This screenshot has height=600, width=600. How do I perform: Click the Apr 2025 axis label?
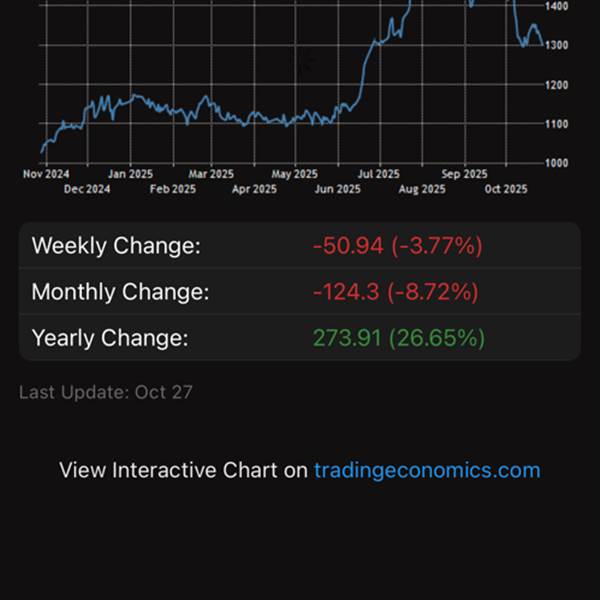pos(254,189)
